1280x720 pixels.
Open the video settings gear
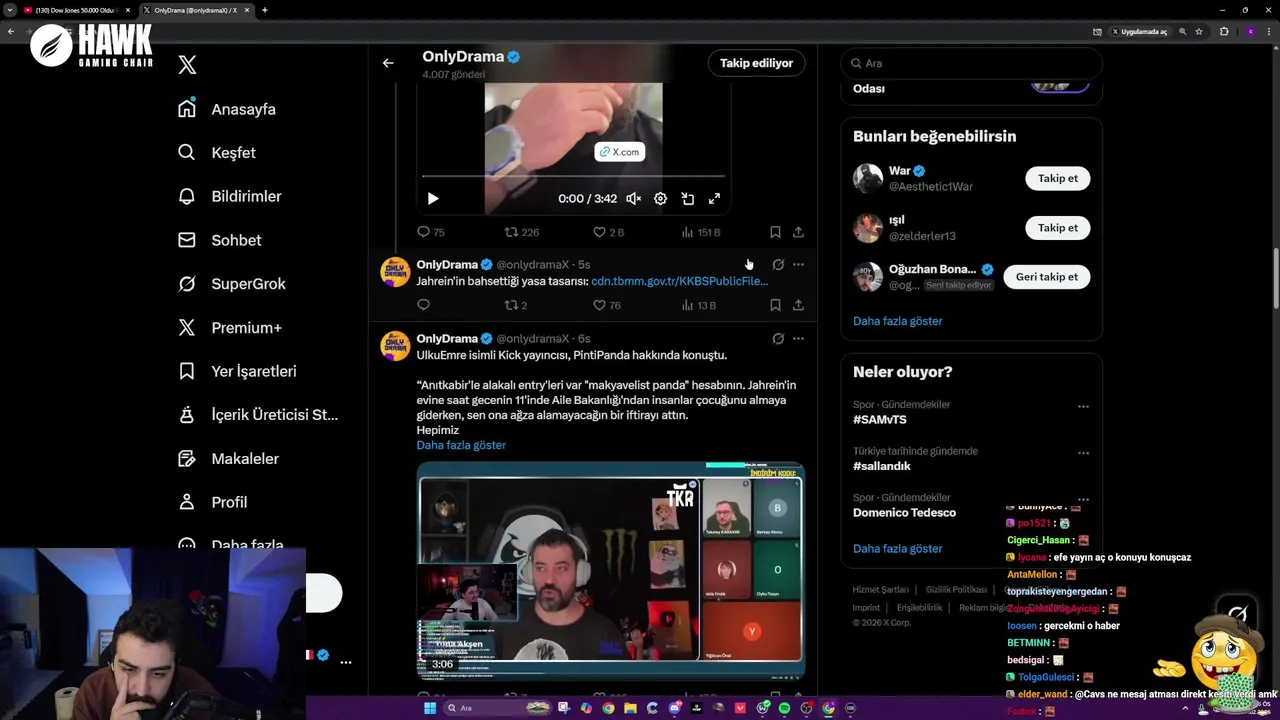pos(660,199)
